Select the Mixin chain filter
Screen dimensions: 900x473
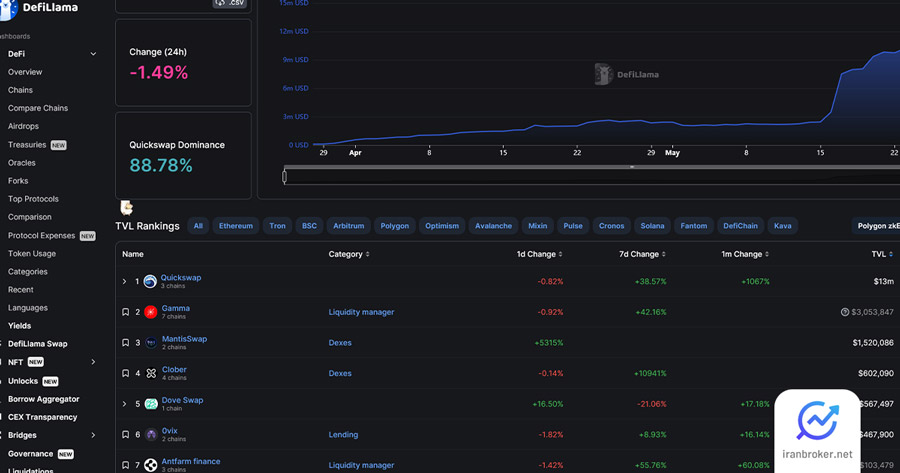point(537,226)
